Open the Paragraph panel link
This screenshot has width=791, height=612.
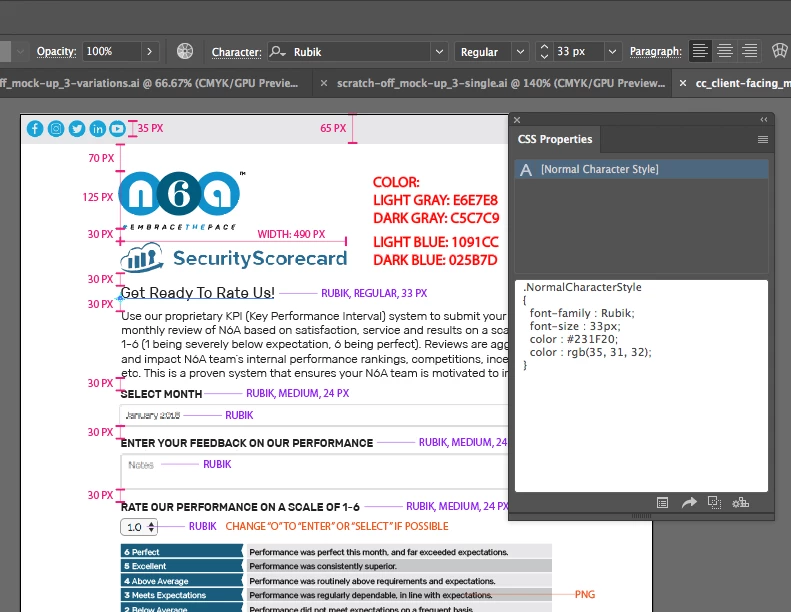656,51
